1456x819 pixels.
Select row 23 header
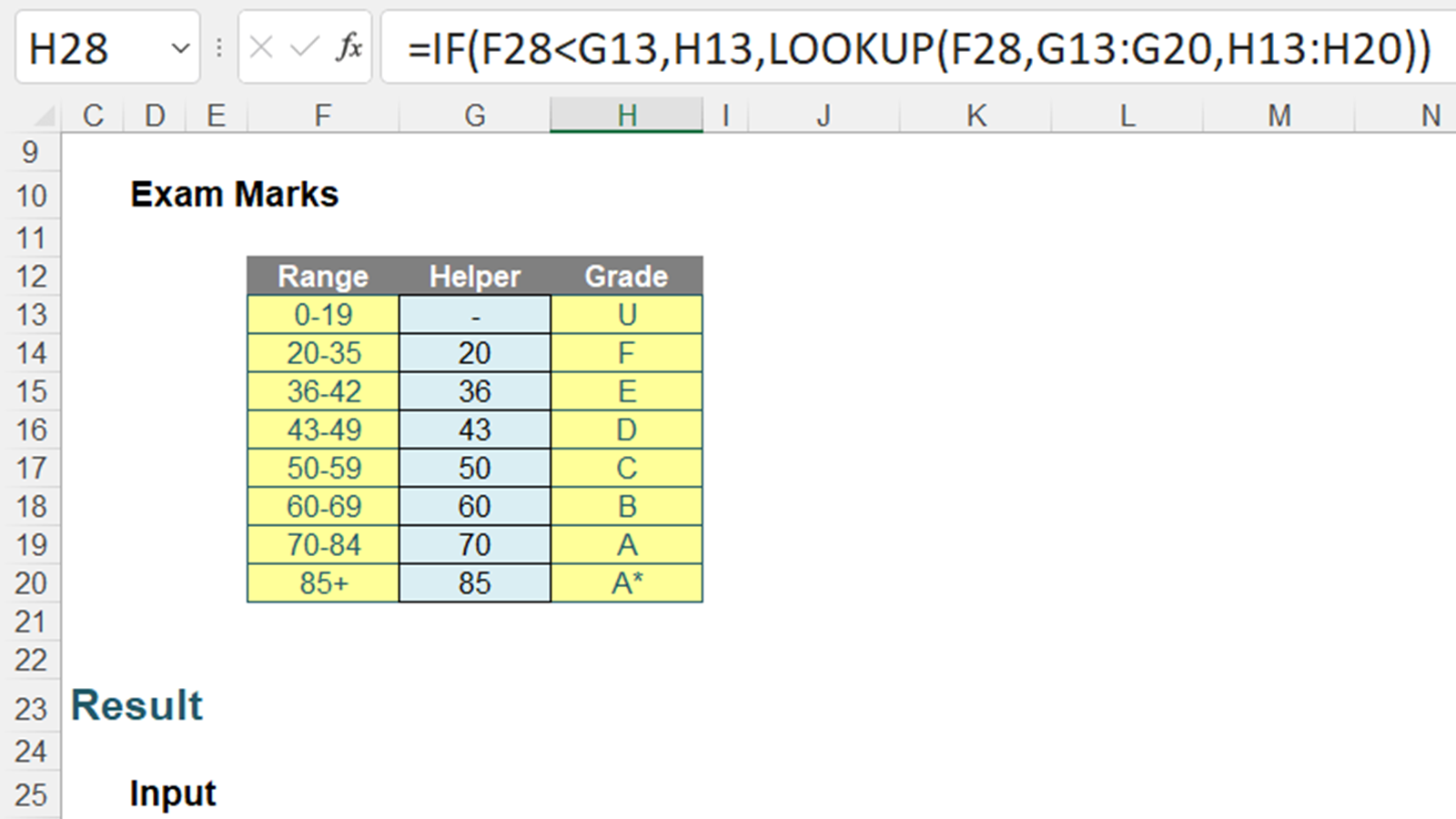[31, 708]
